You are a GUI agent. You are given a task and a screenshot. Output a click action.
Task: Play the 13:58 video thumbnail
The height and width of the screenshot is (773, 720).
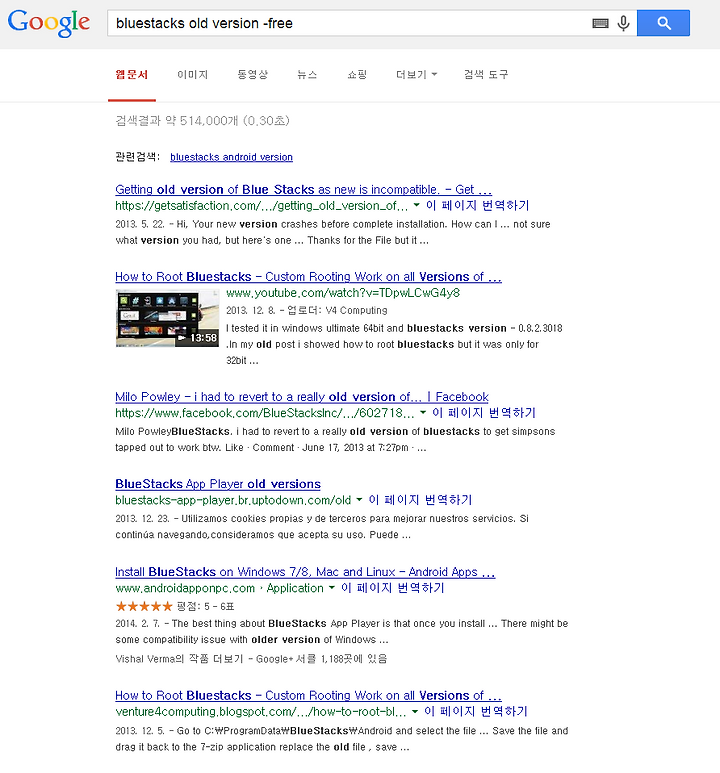[x=167, y=318]
